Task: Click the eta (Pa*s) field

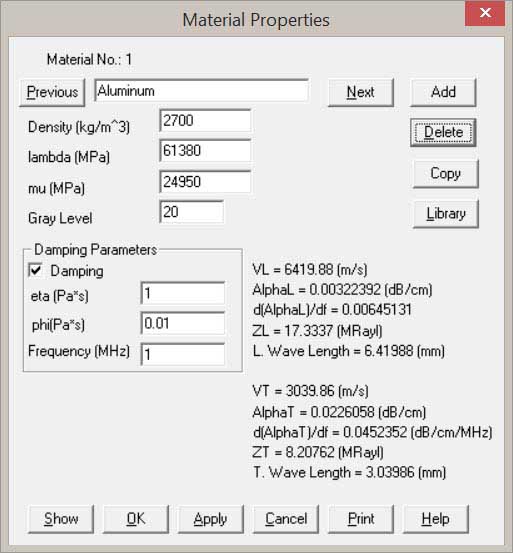Action: click(x=183, y=293)
